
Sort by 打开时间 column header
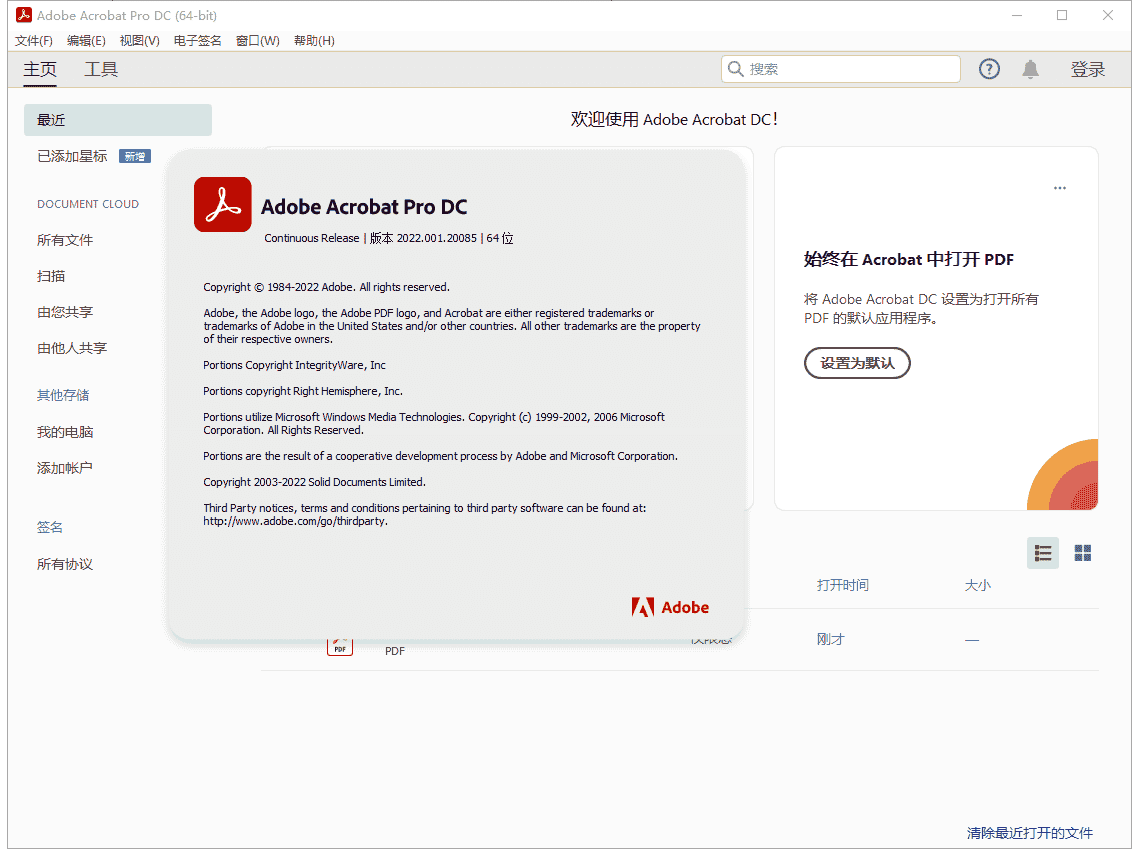tap(842, 585)
